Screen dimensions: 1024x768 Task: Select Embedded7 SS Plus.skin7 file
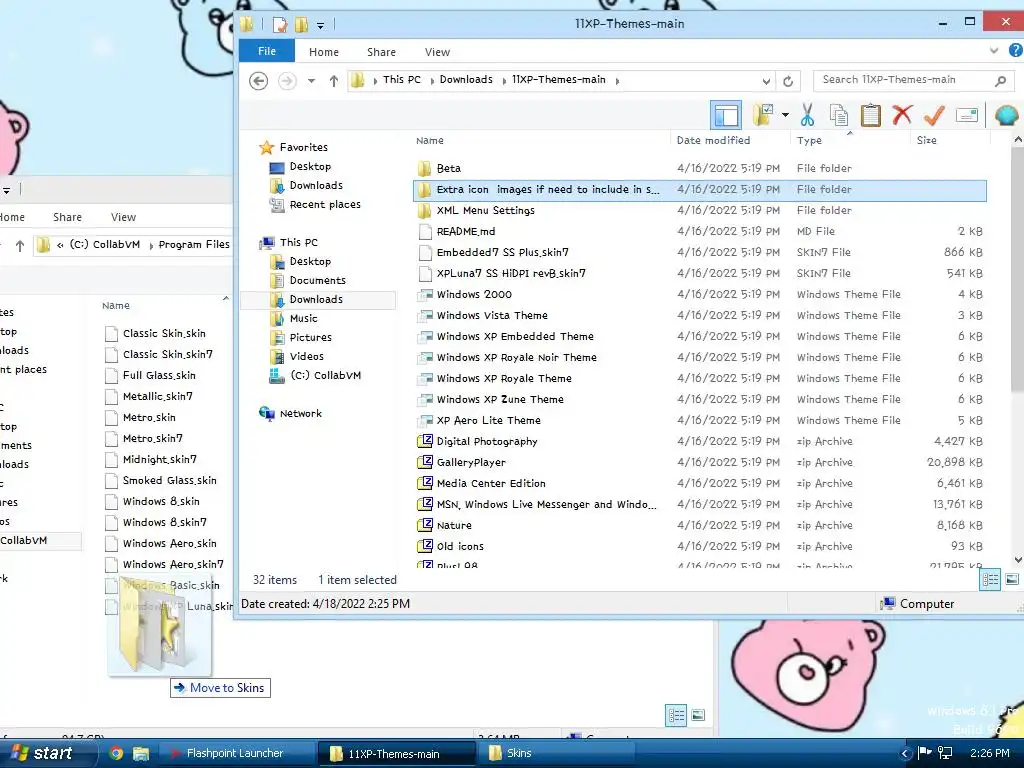pyautogui.click(x=502, y=252)
